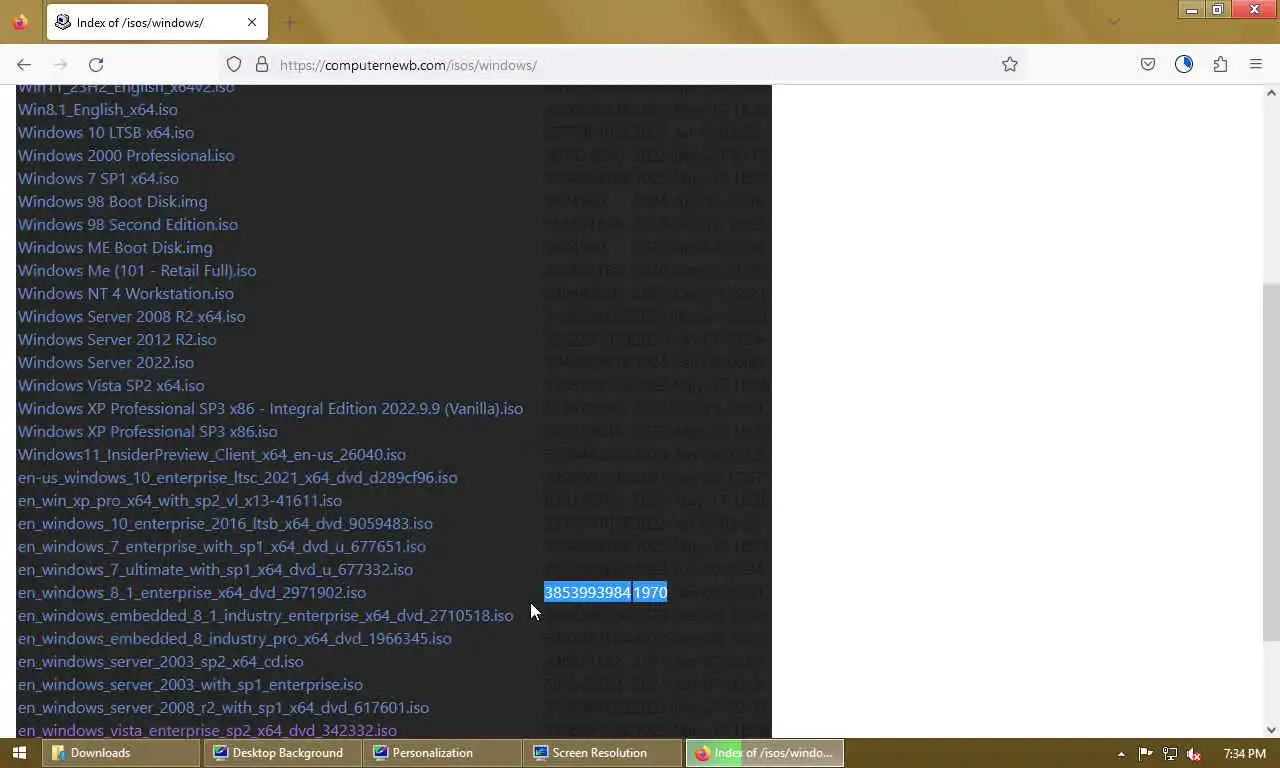This screenshot has width=1280, height=768.
Task: Click the Firefox Index of /isos taskbar button
Action: tap(765, 753)
